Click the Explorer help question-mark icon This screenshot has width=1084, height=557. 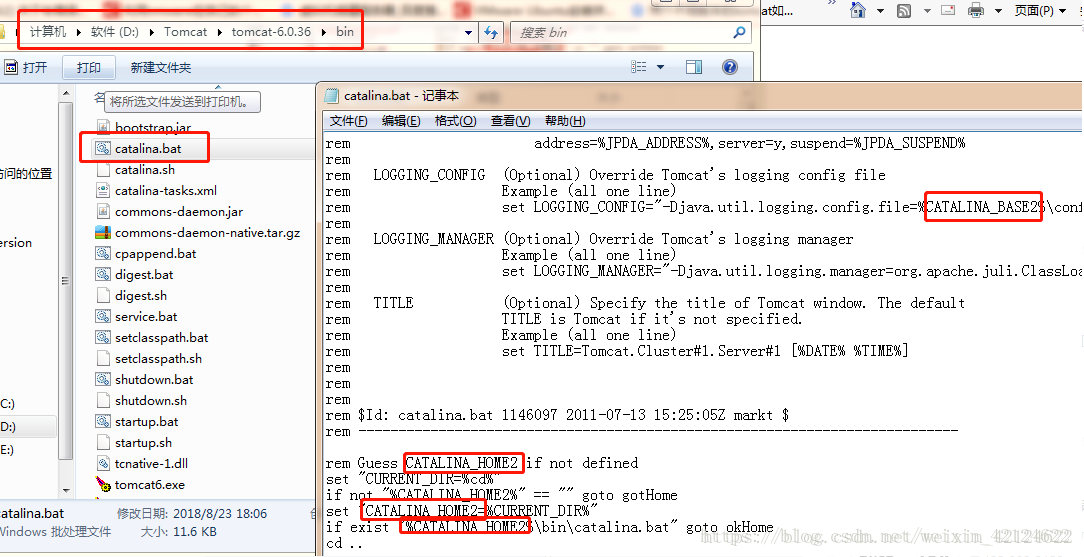click(x=729, y=67)
